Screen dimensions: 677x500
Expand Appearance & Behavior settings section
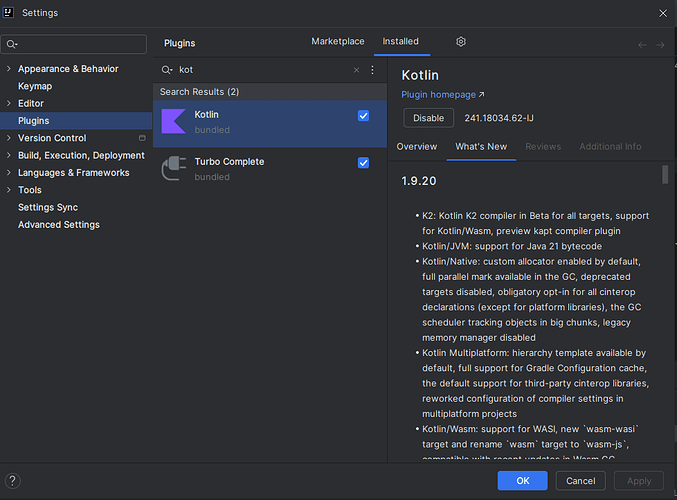(x=9, y=69)
